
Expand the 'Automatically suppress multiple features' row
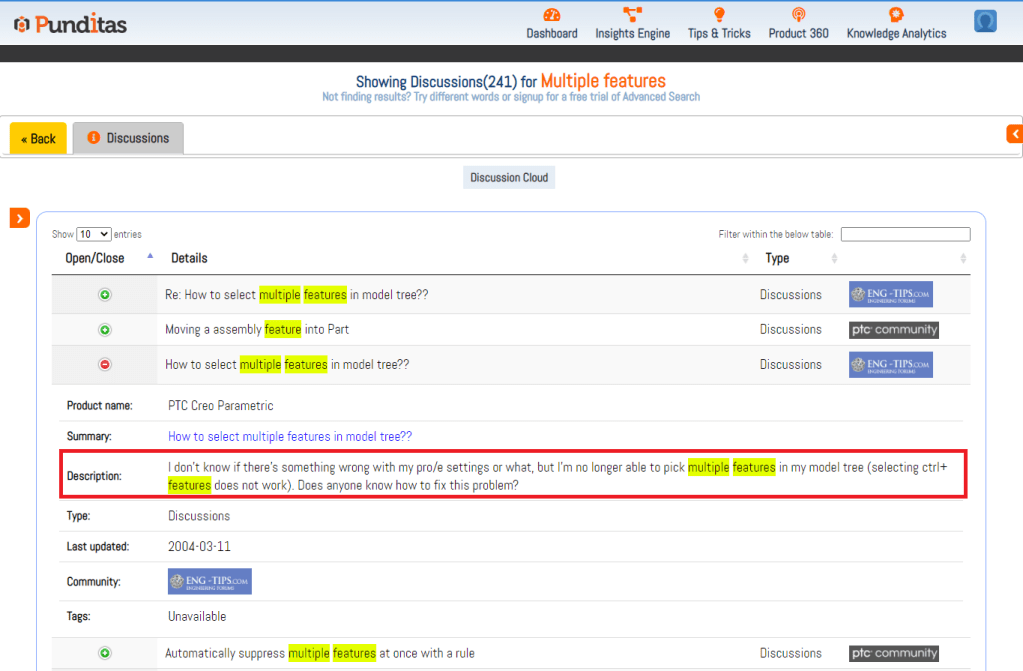pos(105,653)
